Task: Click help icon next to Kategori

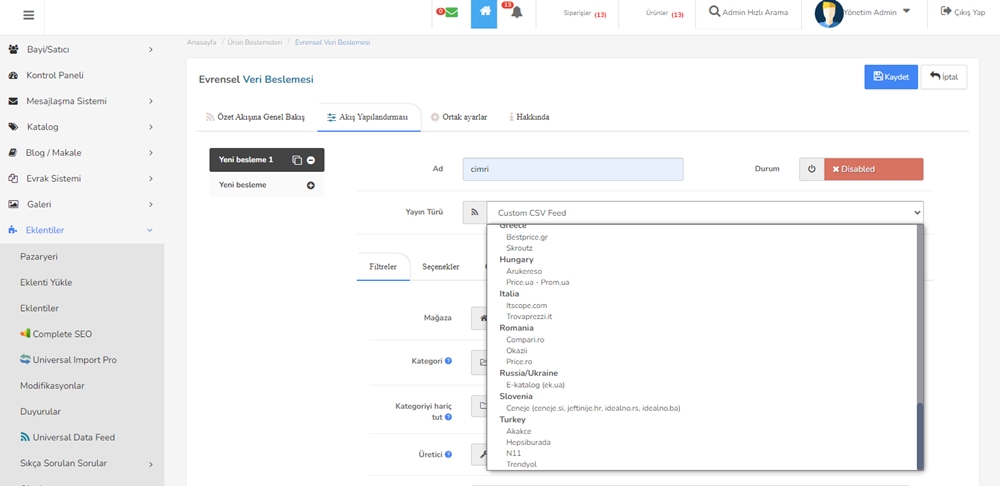Action: [448, 361]
